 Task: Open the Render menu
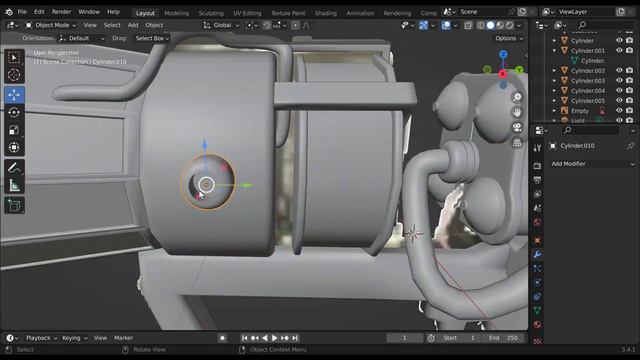click(x=61, y=12)
